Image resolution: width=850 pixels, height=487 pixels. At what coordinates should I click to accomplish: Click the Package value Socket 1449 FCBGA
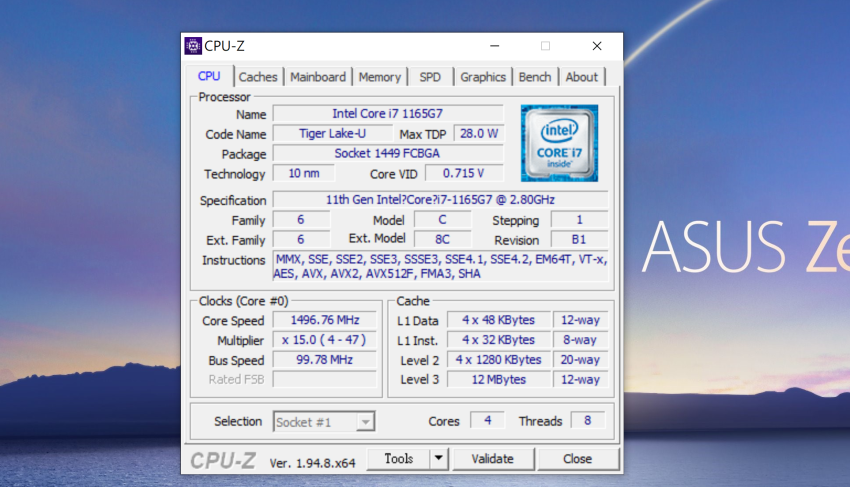pos(388,153)
